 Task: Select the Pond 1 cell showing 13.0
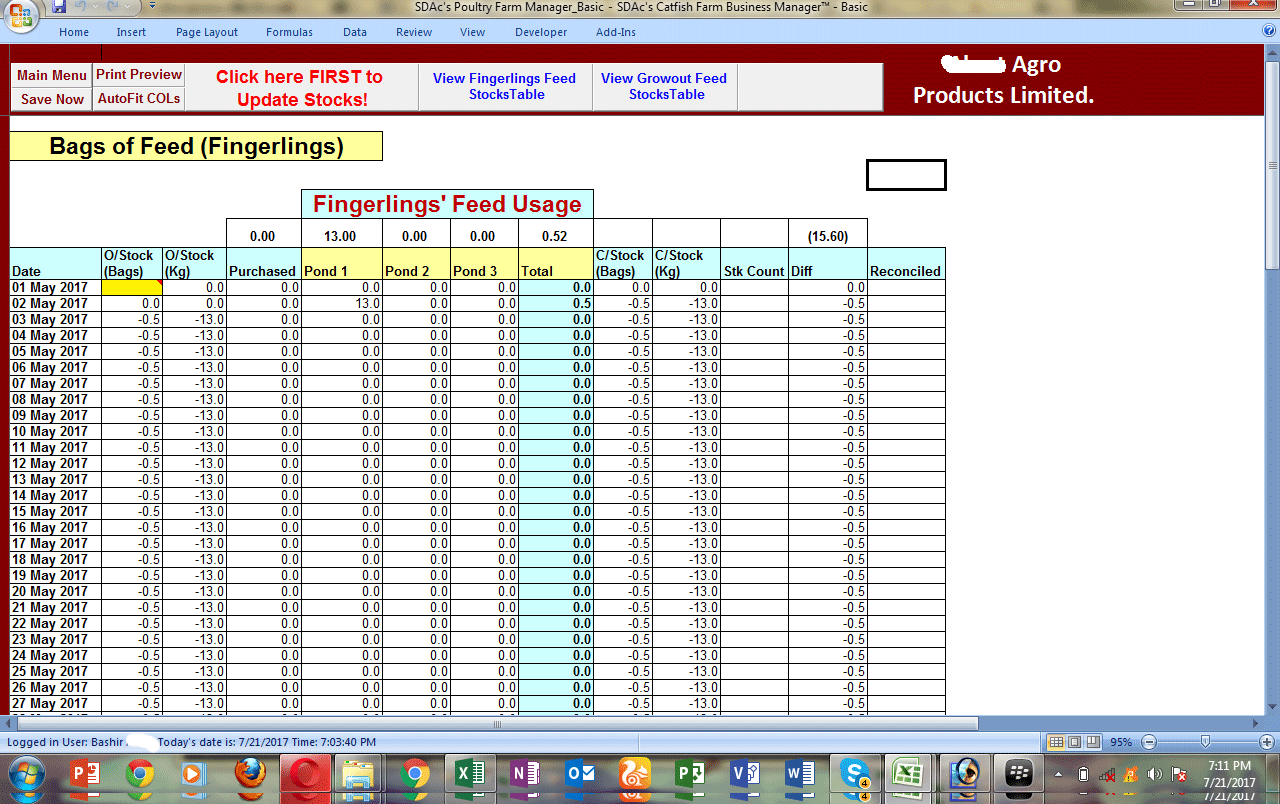341,303
